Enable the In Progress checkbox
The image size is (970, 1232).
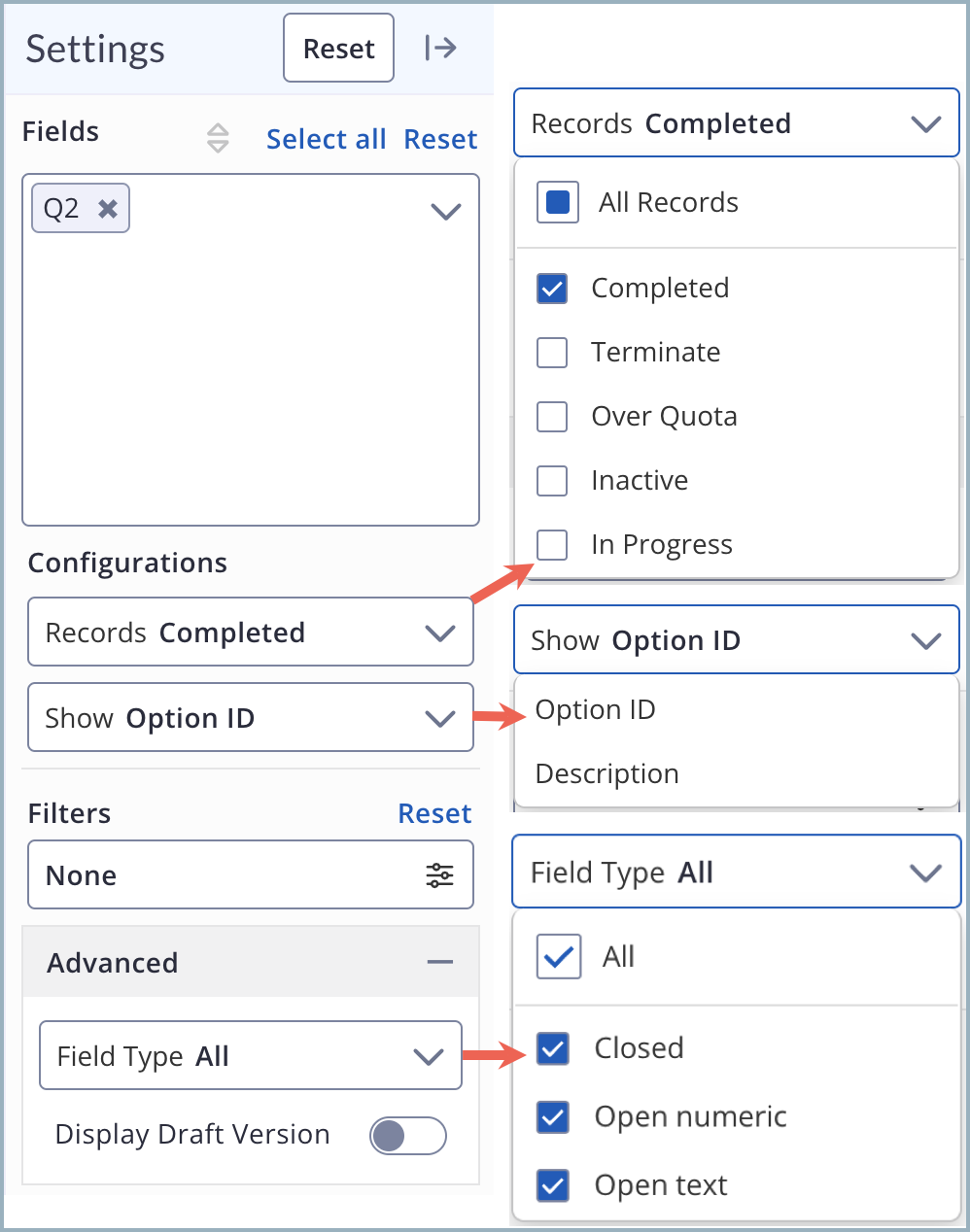pos(552,545)
